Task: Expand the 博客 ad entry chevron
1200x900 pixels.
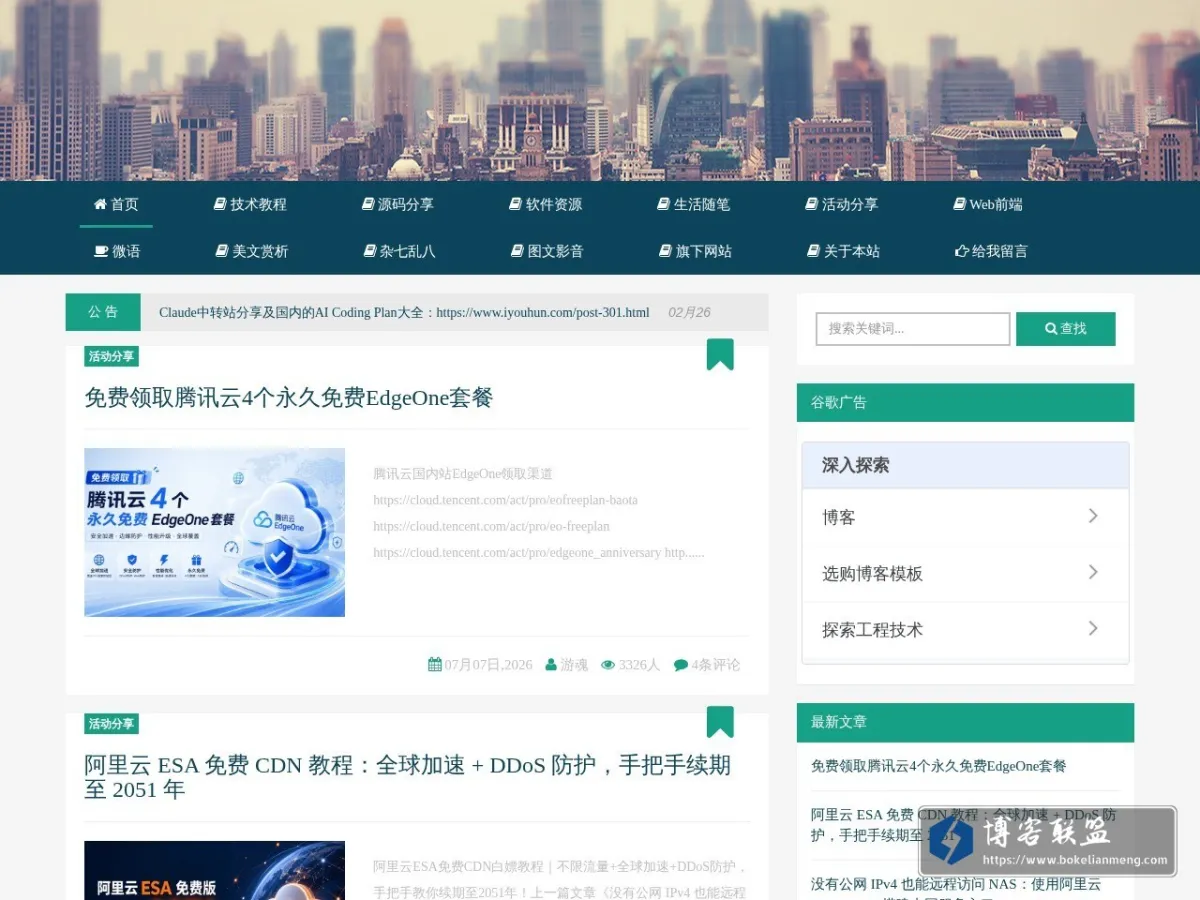Action: pyautogui.click(x=1093, y=516)
